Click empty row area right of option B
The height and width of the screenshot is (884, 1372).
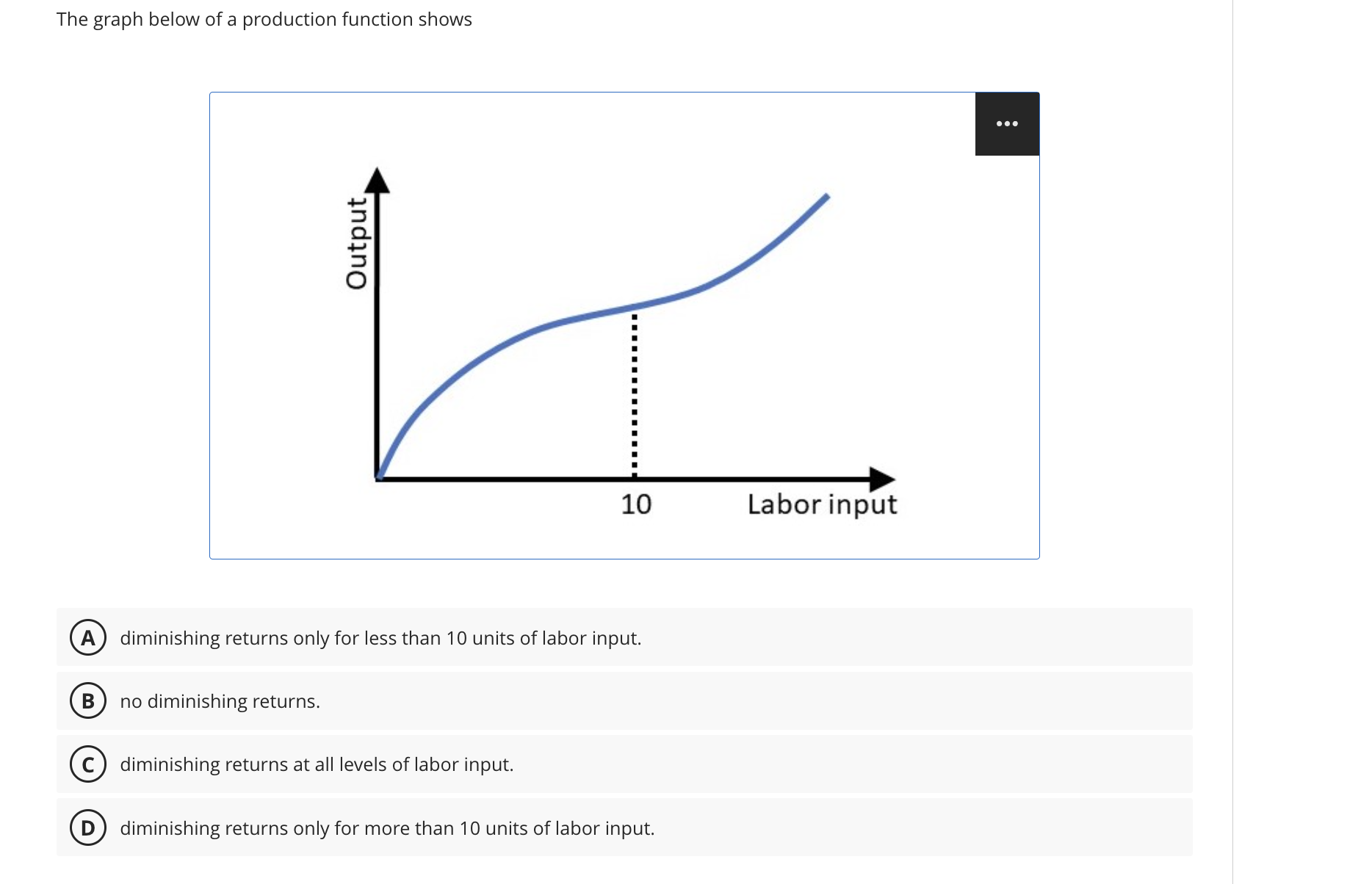(x=757, y=701)
